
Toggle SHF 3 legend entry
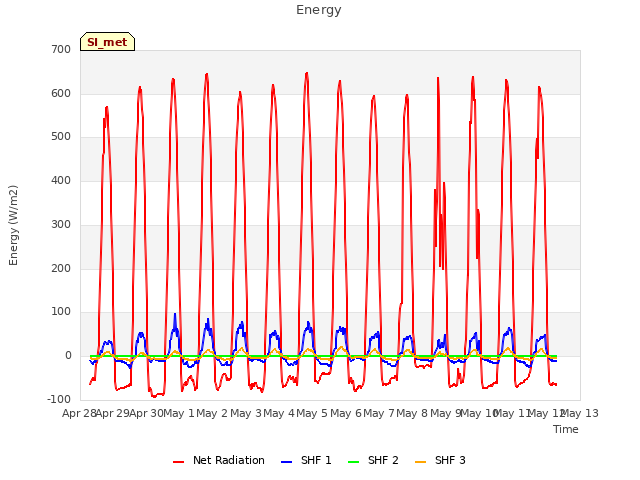point(440,460)
